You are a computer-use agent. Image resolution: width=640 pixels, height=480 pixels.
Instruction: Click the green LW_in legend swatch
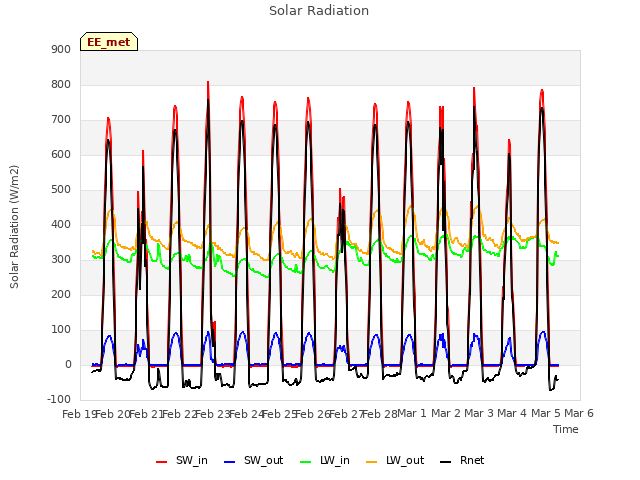coord(305,462)
